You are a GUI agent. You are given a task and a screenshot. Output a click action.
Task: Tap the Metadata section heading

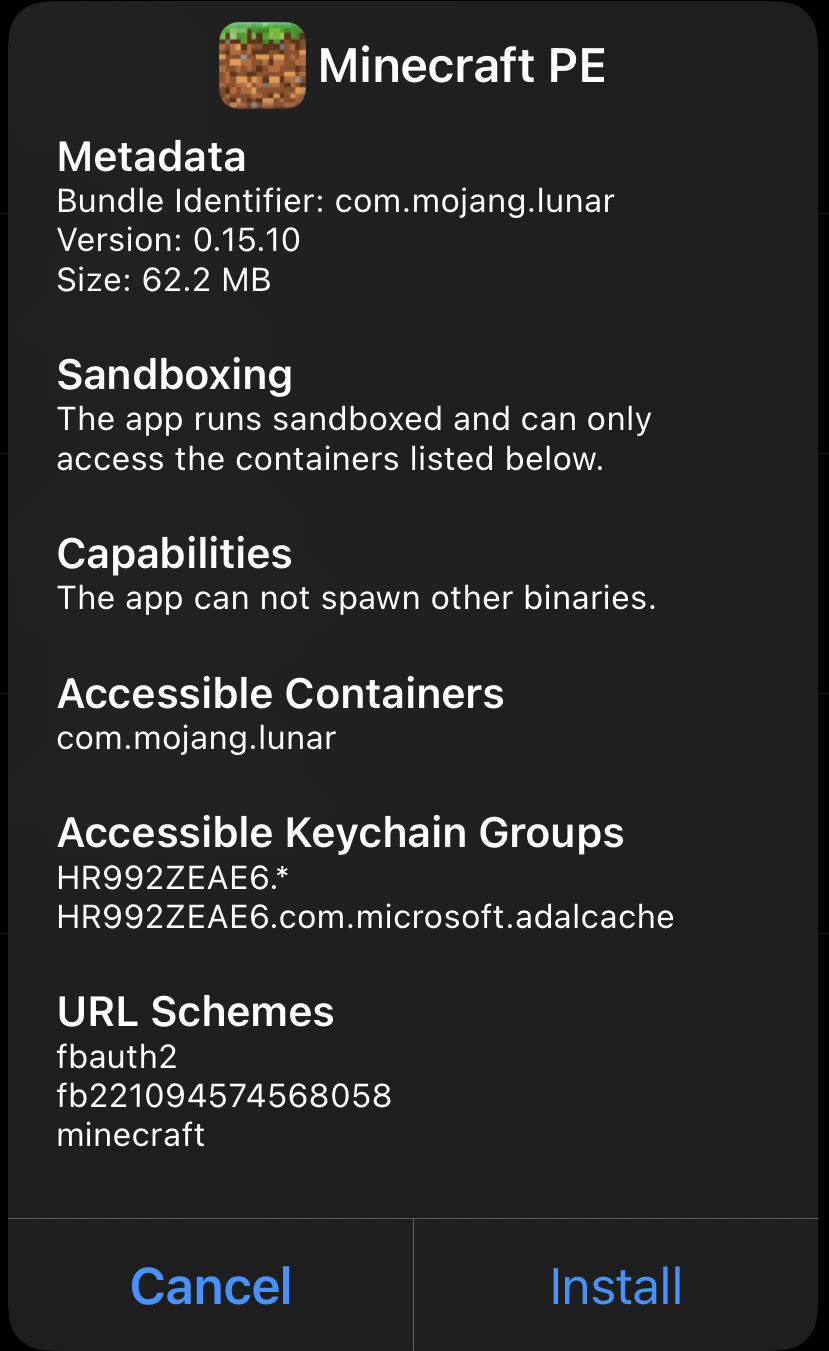coord(152,157)
